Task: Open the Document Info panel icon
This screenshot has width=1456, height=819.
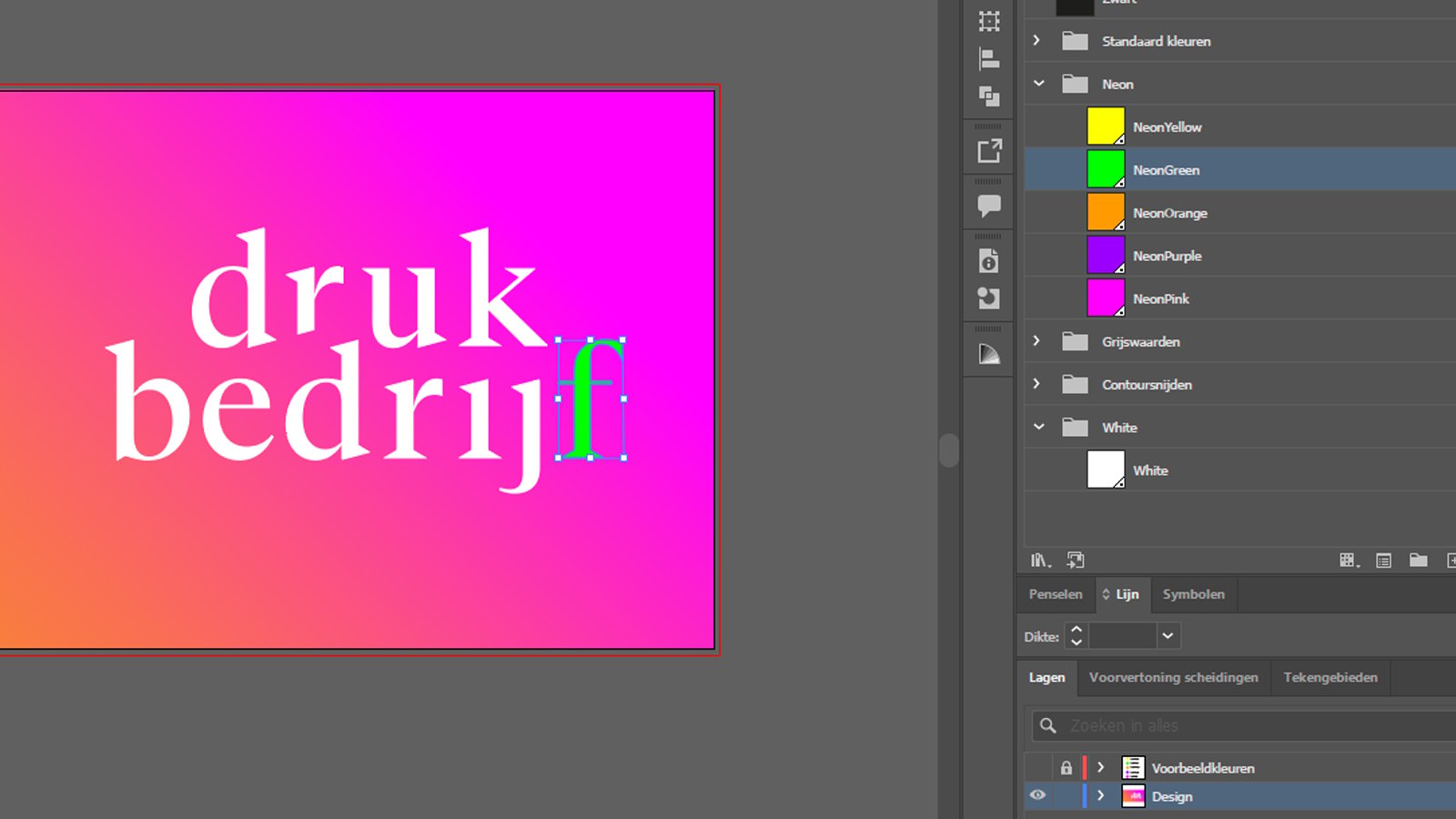Action: tap(989, 261)
